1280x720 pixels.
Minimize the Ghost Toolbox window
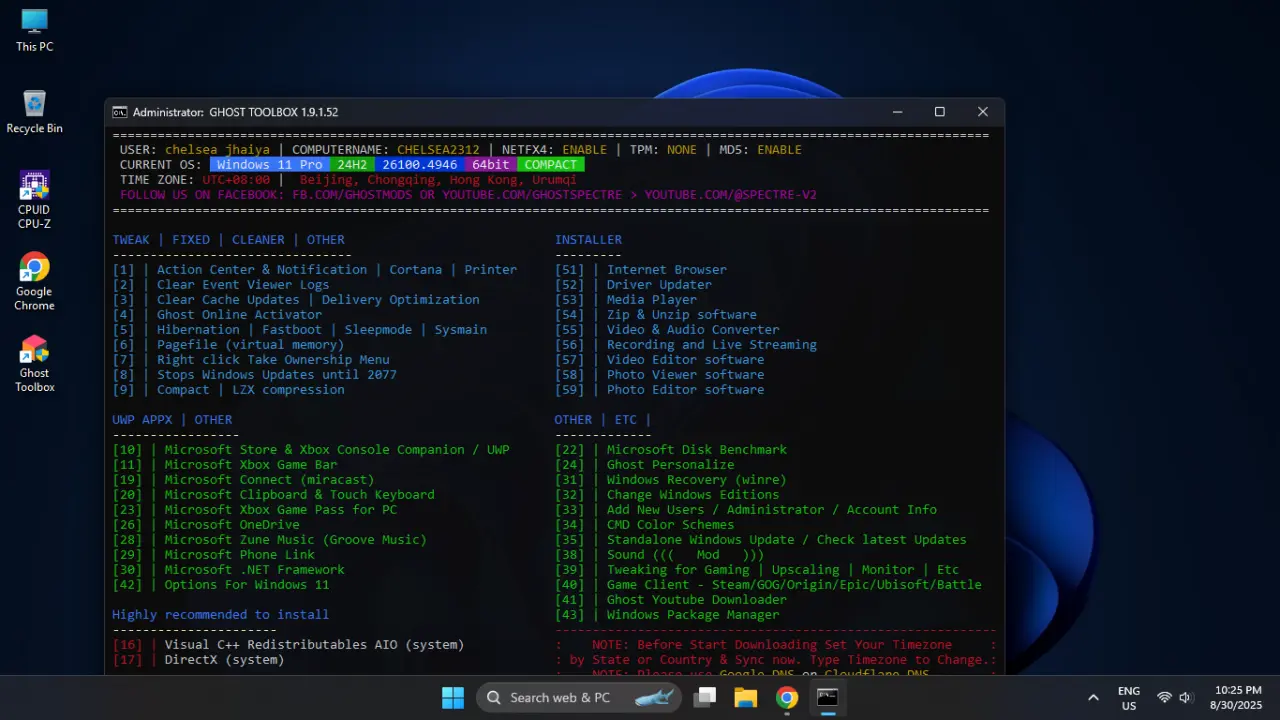[x=897, y=112]
